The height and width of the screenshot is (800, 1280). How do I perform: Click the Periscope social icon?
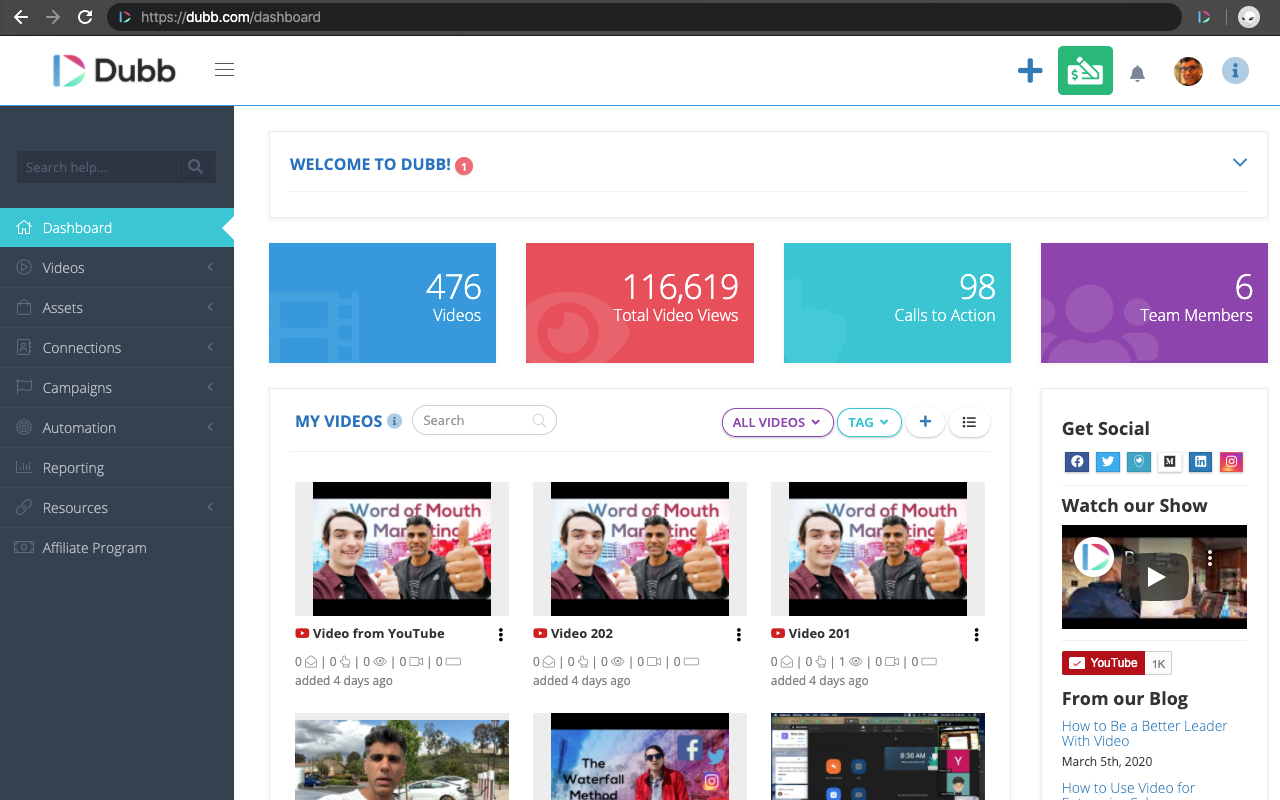(x=1138, y=461)
